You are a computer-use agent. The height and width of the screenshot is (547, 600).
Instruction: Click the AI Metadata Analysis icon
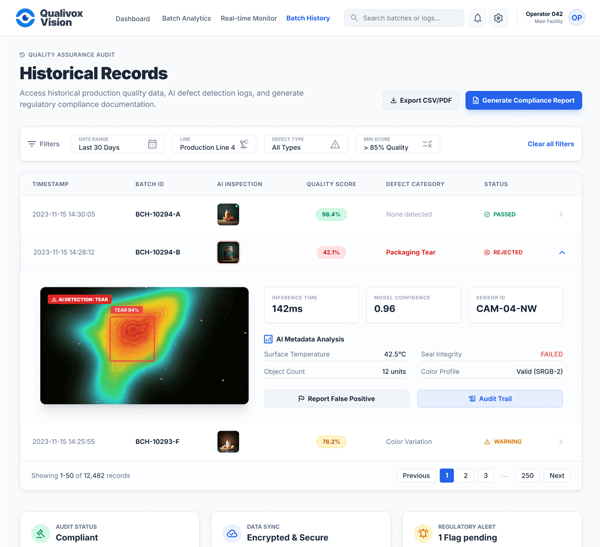point(268,339)
